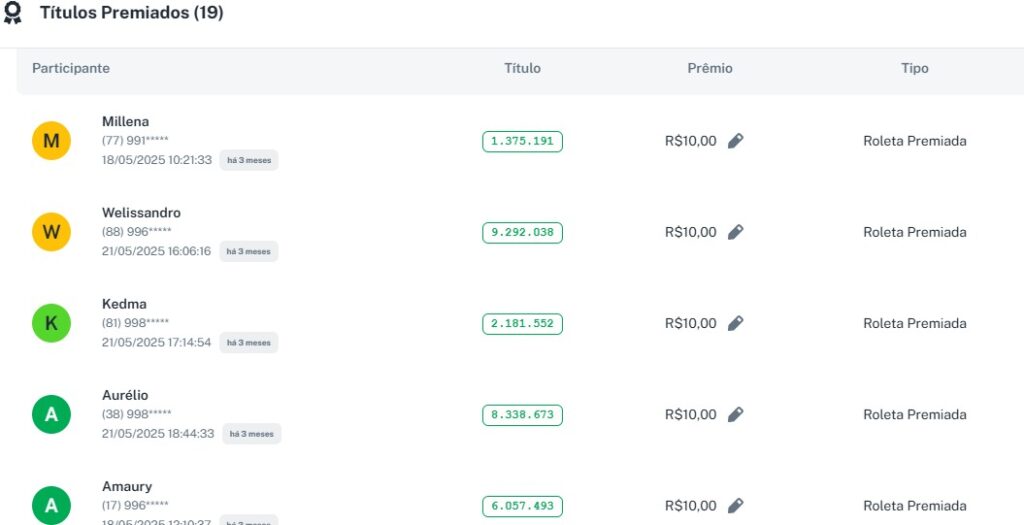This screenshot has width=1024, height=525.
Task: Click the participant name Welissandro
Action: (x=141, y=213)
